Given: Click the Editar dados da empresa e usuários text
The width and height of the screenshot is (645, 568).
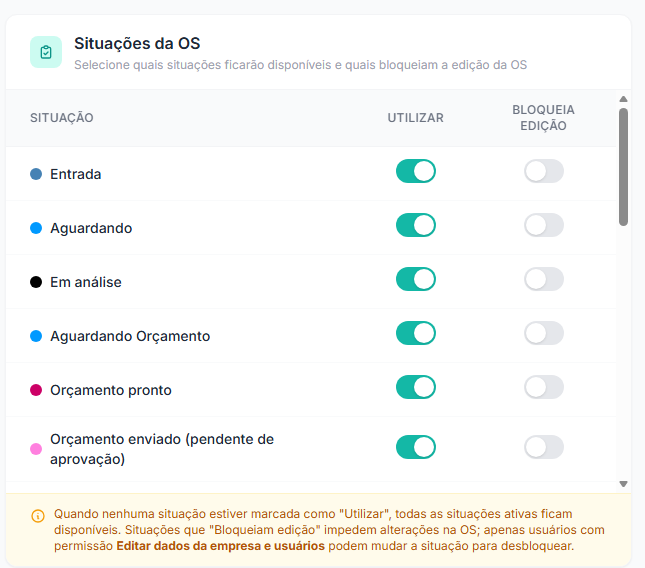Looking at the screenshot, I should point(220,546).
